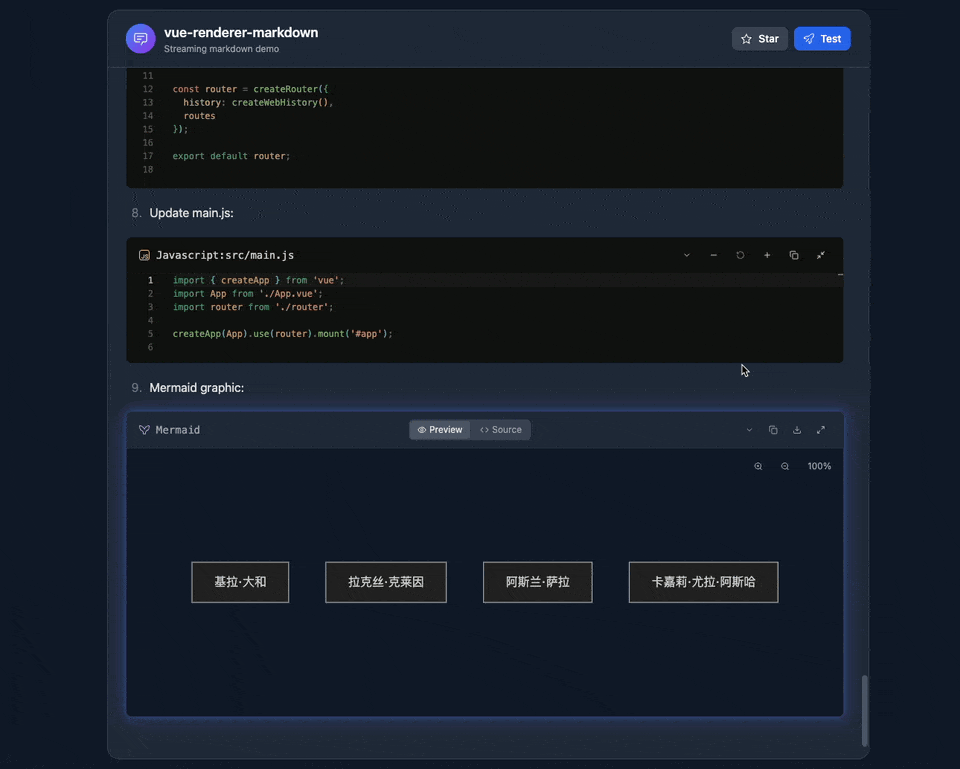
Task: Zoom out of the Mermaid diagram
Action: [785, 466]
